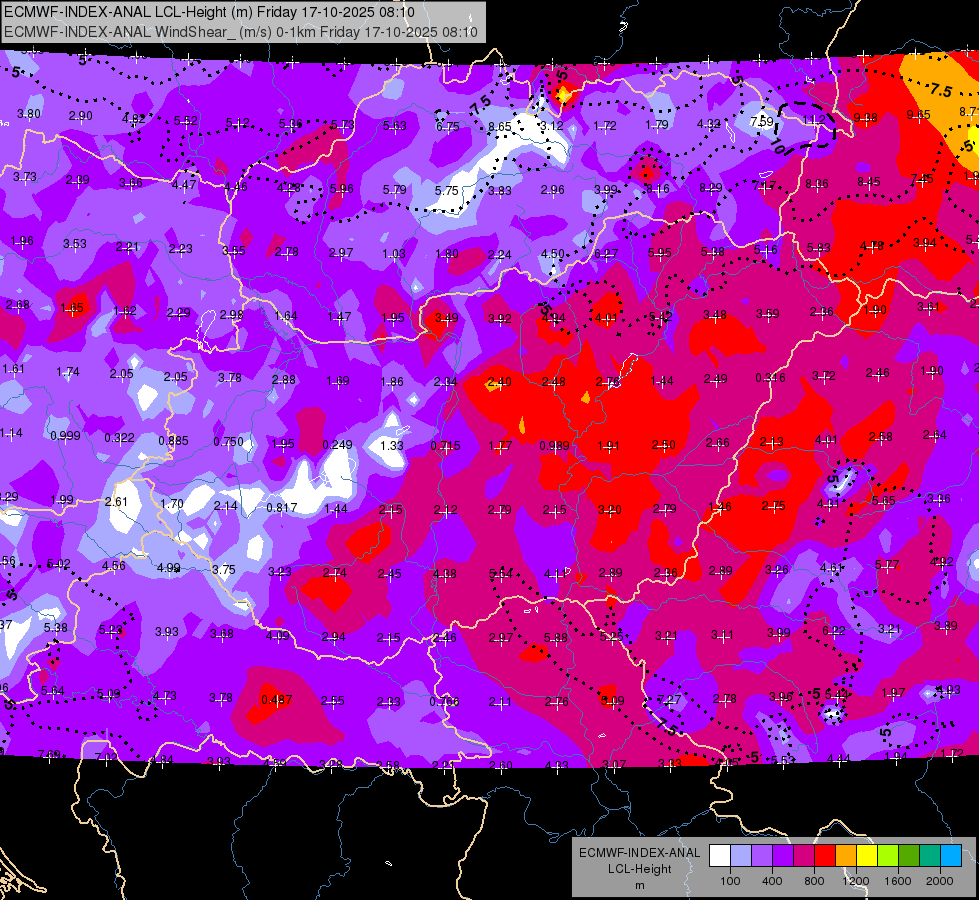Image resolution: width=979 pixels, height=900 pixels.
Task: Select the dark green legend swatch
Action: tap(909, 855)
